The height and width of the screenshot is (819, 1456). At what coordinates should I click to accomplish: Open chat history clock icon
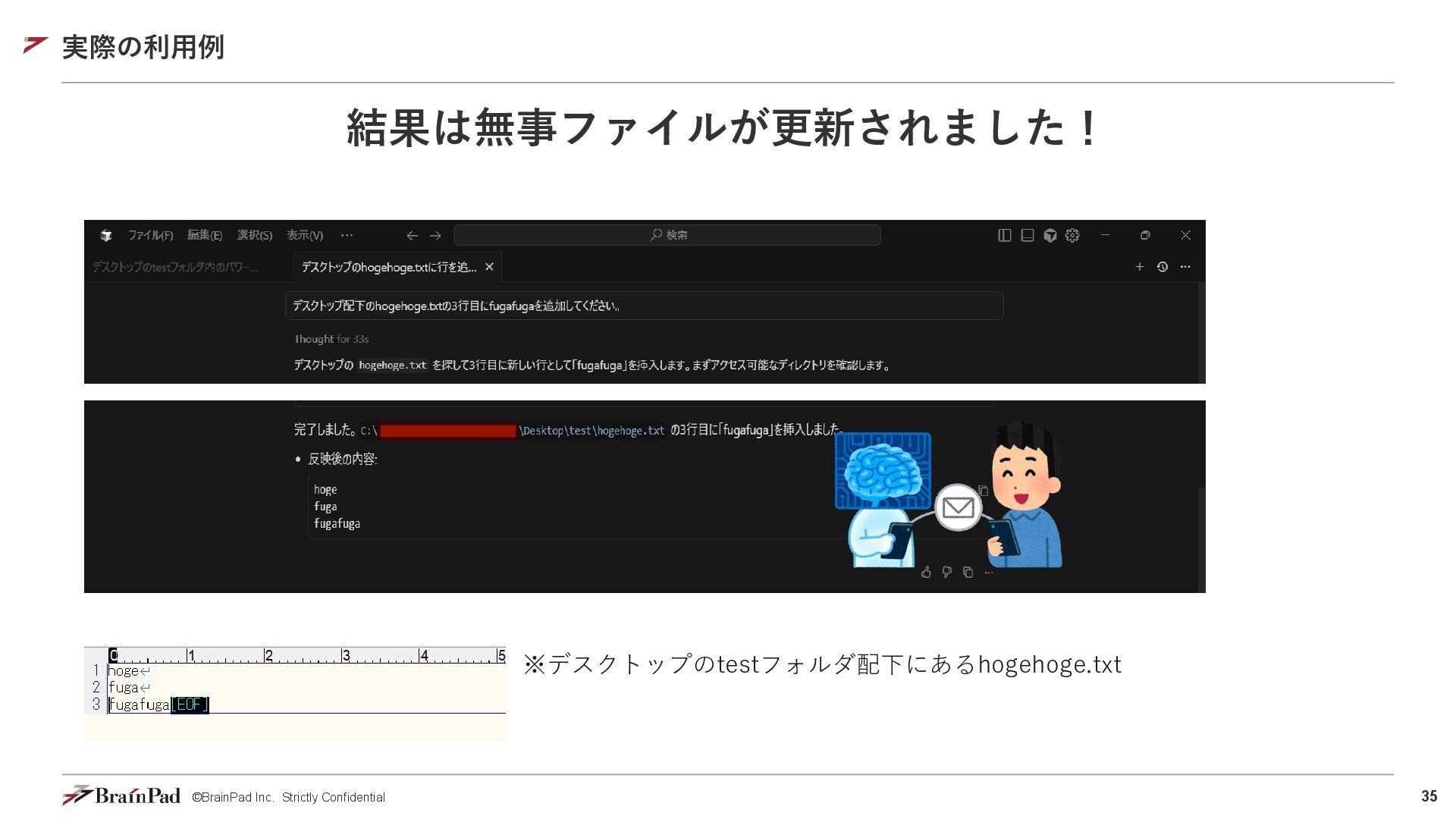[x=1162, y=267]
